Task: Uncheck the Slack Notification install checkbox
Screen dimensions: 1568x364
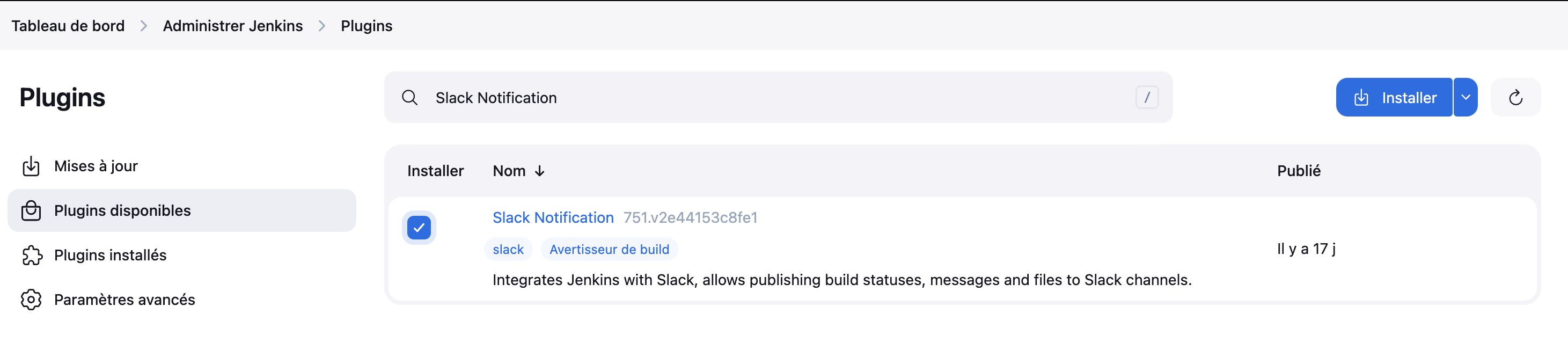Action: [419, 228]
